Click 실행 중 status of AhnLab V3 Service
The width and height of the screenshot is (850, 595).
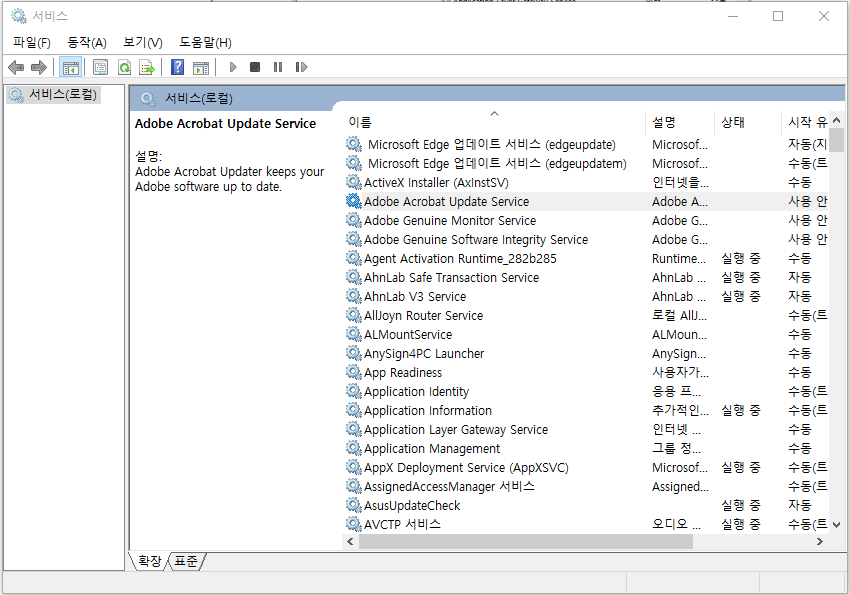pos(740,296)
